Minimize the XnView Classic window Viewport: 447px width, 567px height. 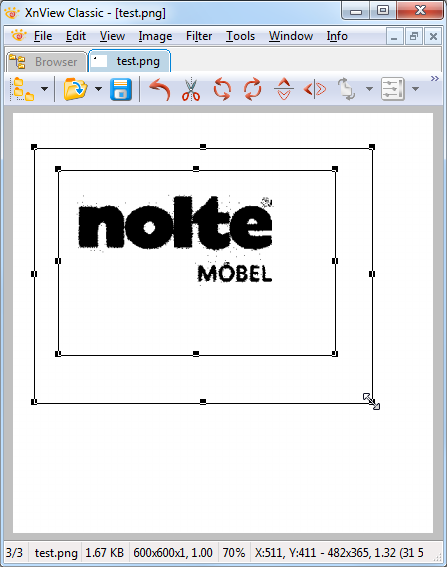pos(356,10)
